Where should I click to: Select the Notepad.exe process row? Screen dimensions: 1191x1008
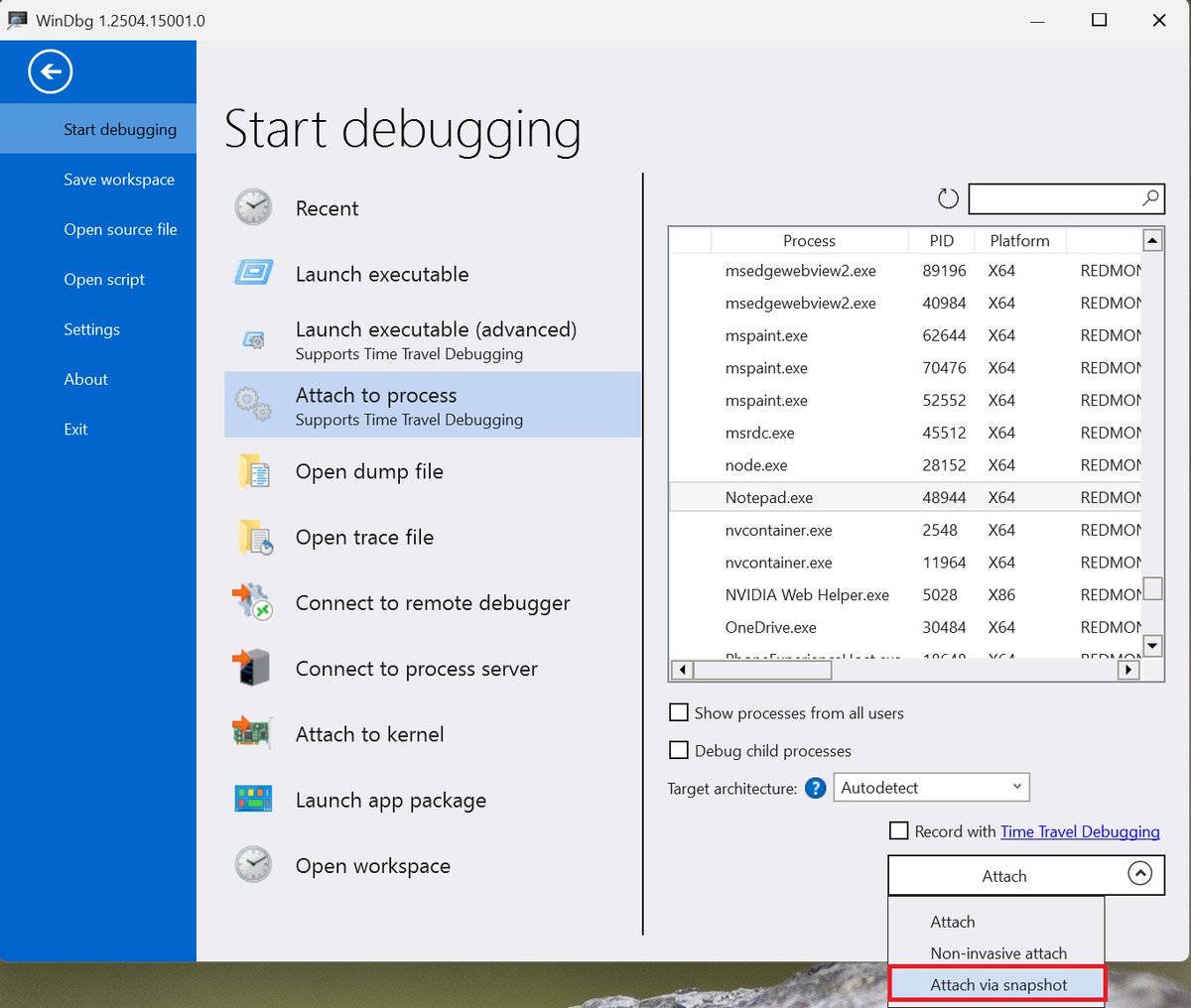coord(906,497)
